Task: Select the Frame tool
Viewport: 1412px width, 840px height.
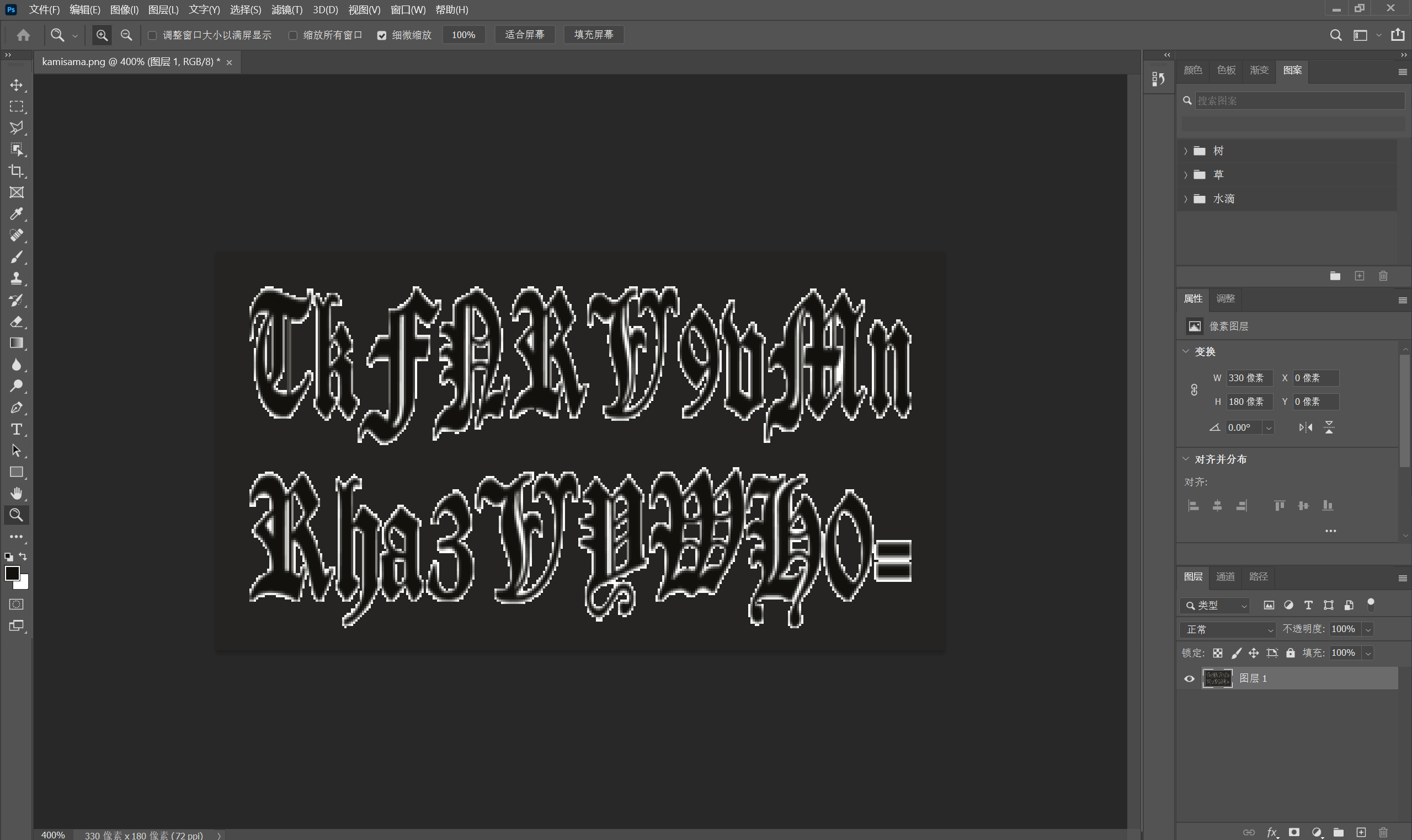Action: coord(17,192)
